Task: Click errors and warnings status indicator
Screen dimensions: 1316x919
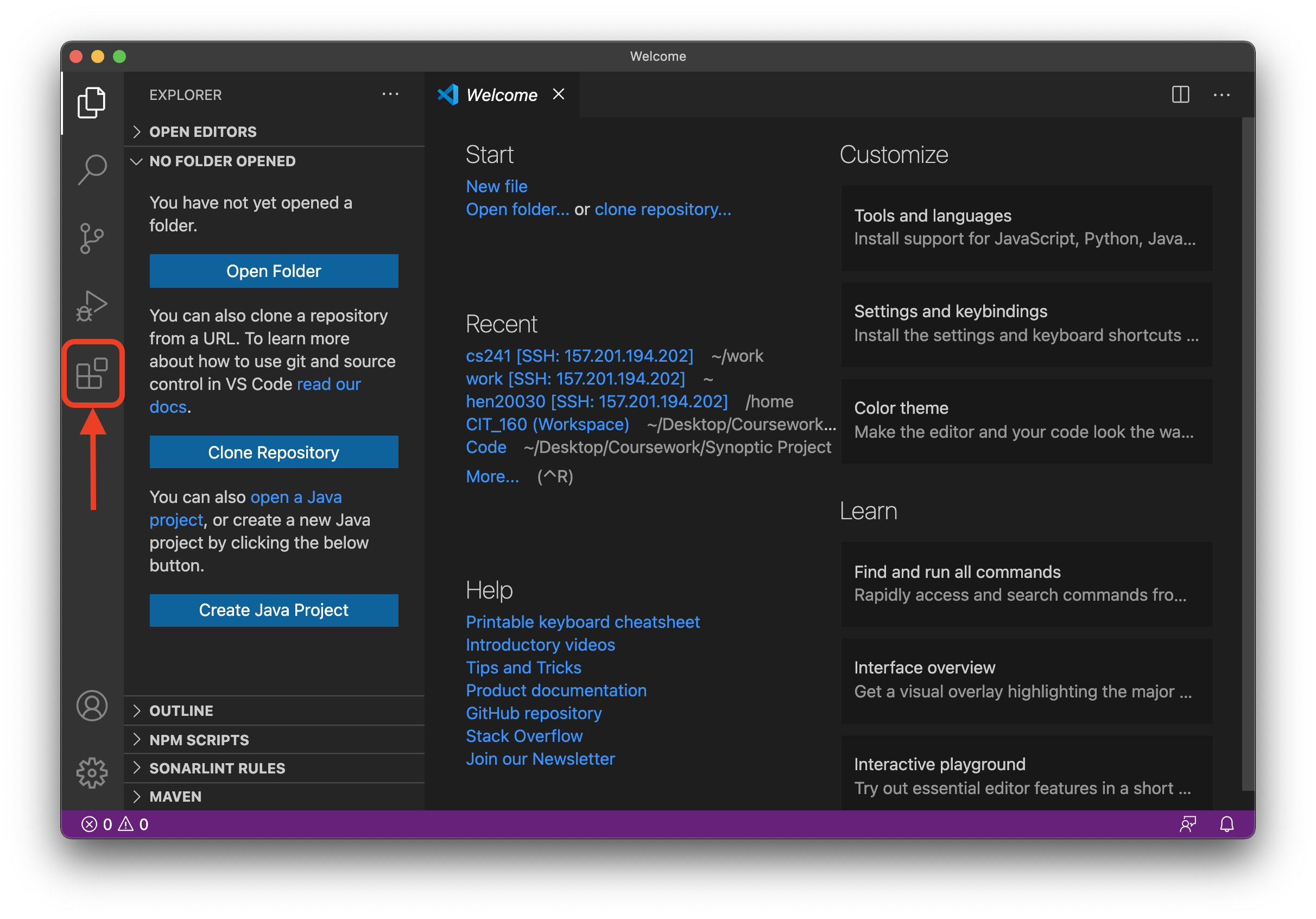Action: [x=115, y=824]
